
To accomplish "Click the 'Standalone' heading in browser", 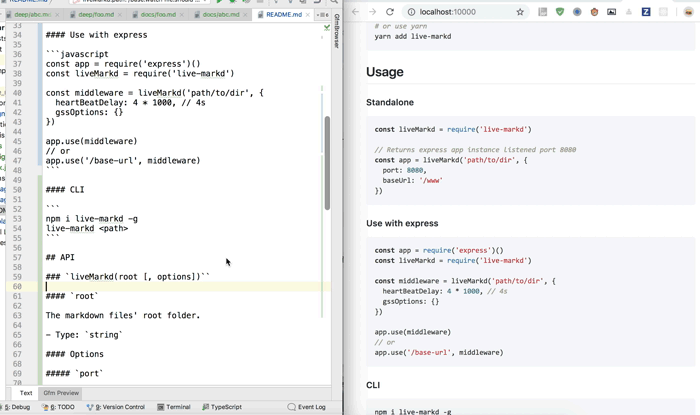I will coord(390,103).
